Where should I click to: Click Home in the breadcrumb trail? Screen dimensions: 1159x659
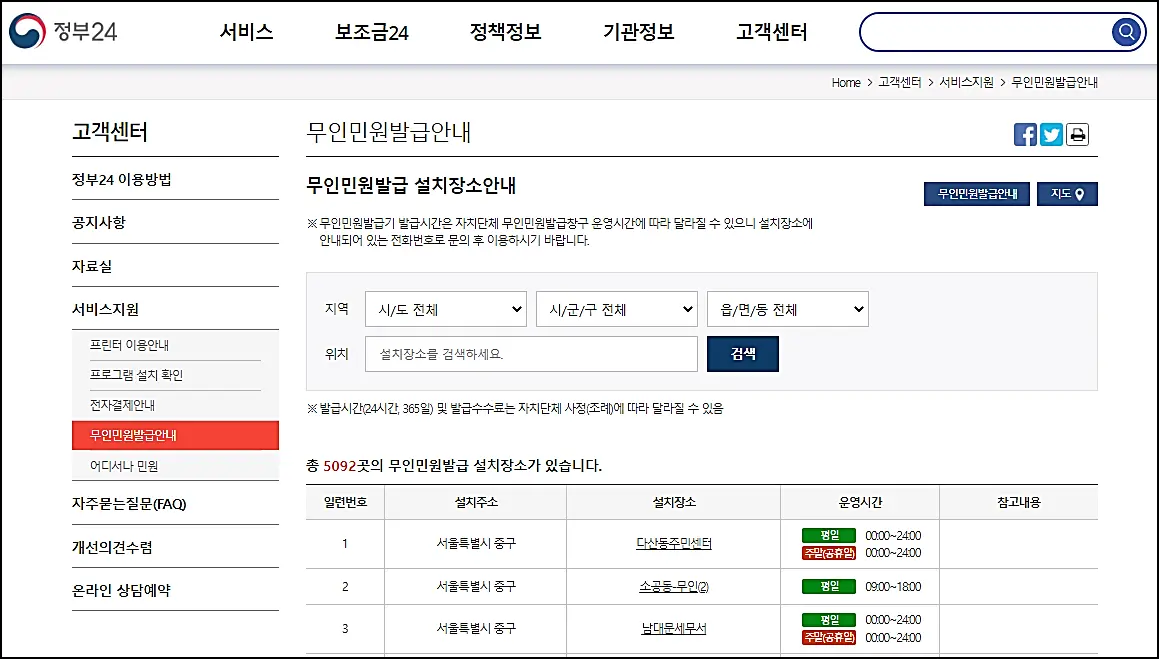pos(845,82)
